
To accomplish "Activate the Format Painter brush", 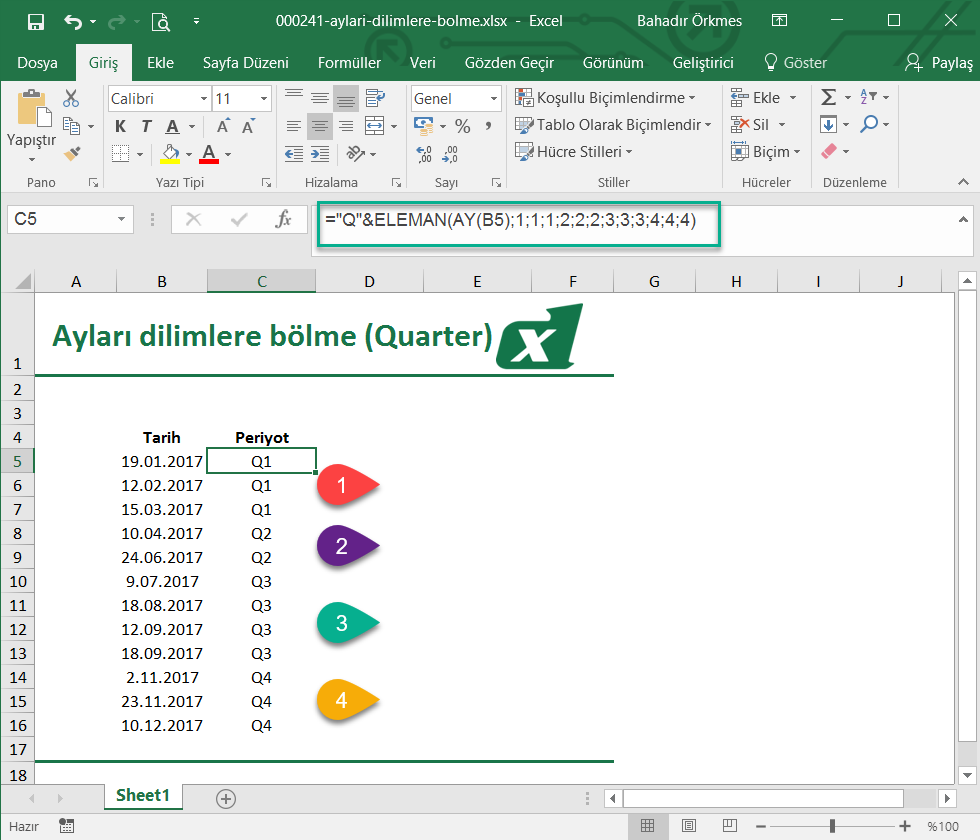I will point(72,153).
